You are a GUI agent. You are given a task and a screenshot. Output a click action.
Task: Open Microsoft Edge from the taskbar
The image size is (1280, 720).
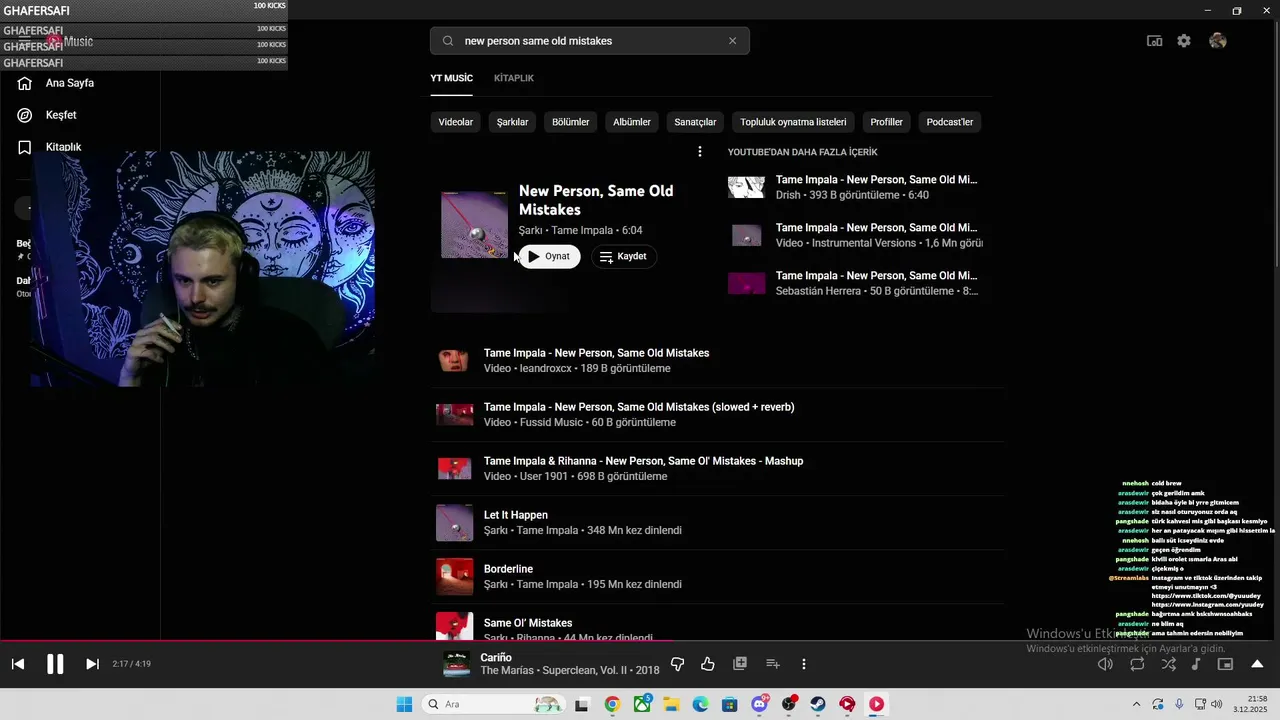[701, 704]
